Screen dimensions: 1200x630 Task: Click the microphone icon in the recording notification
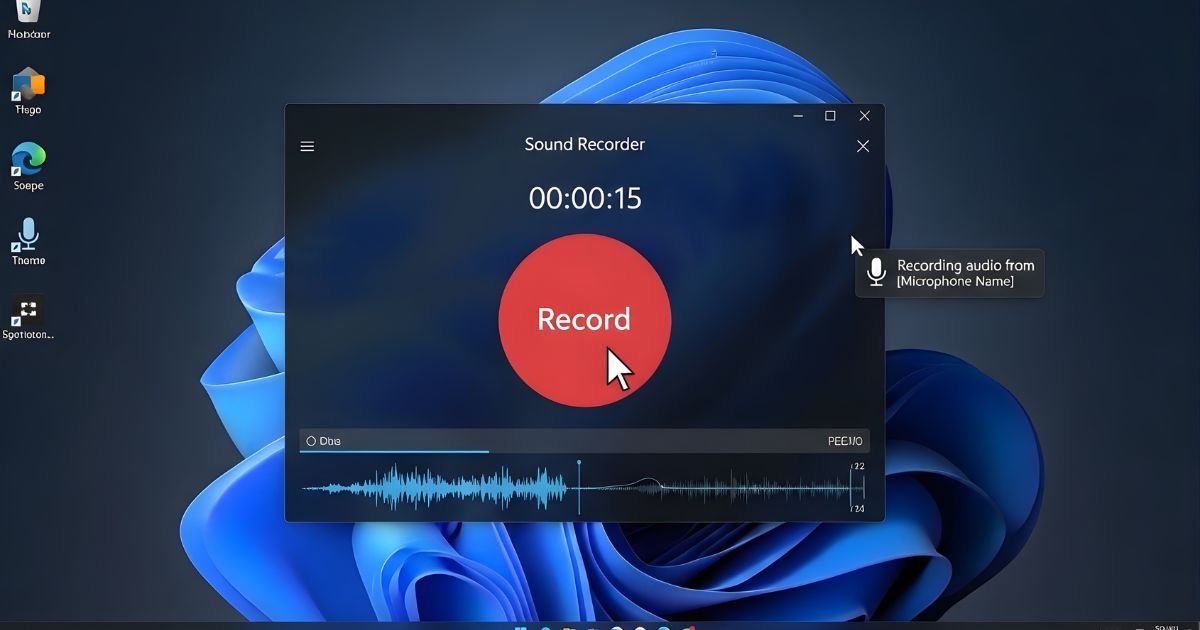click(877, 273)
